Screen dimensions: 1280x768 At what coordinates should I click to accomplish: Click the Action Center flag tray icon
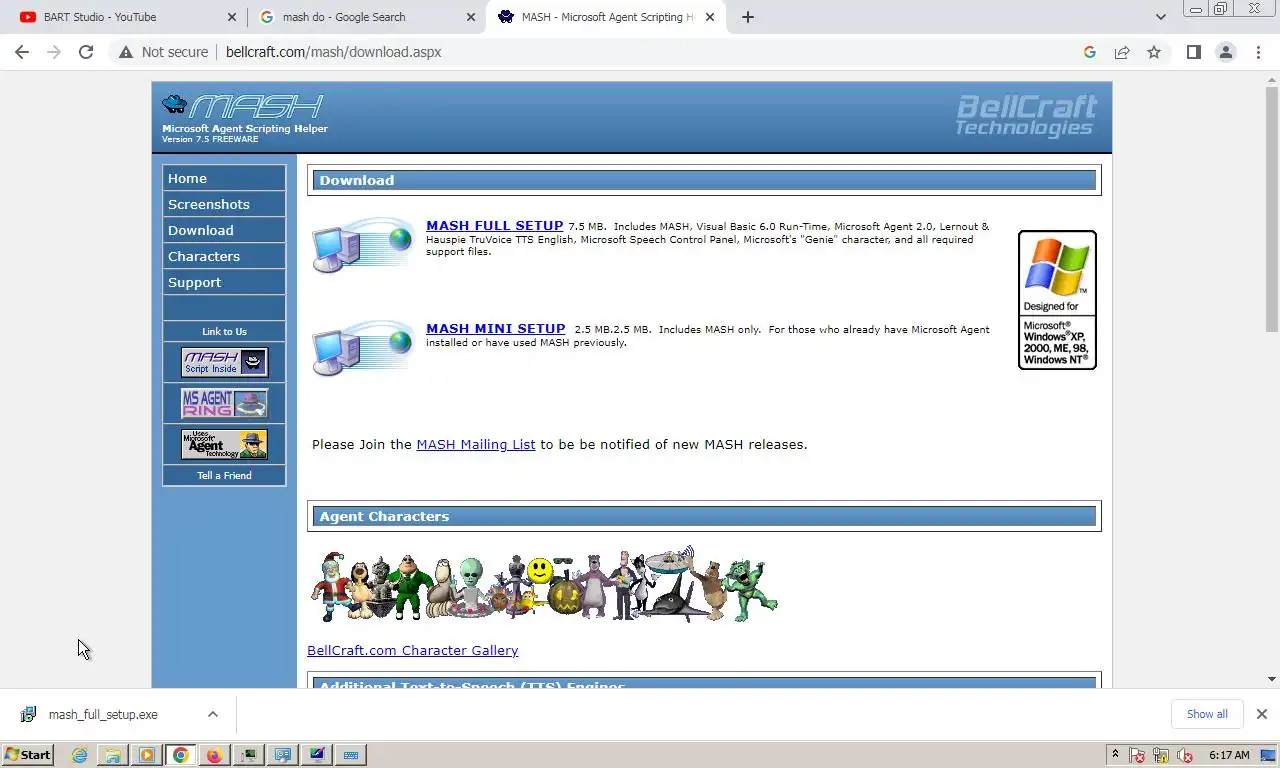[1137, 755]
